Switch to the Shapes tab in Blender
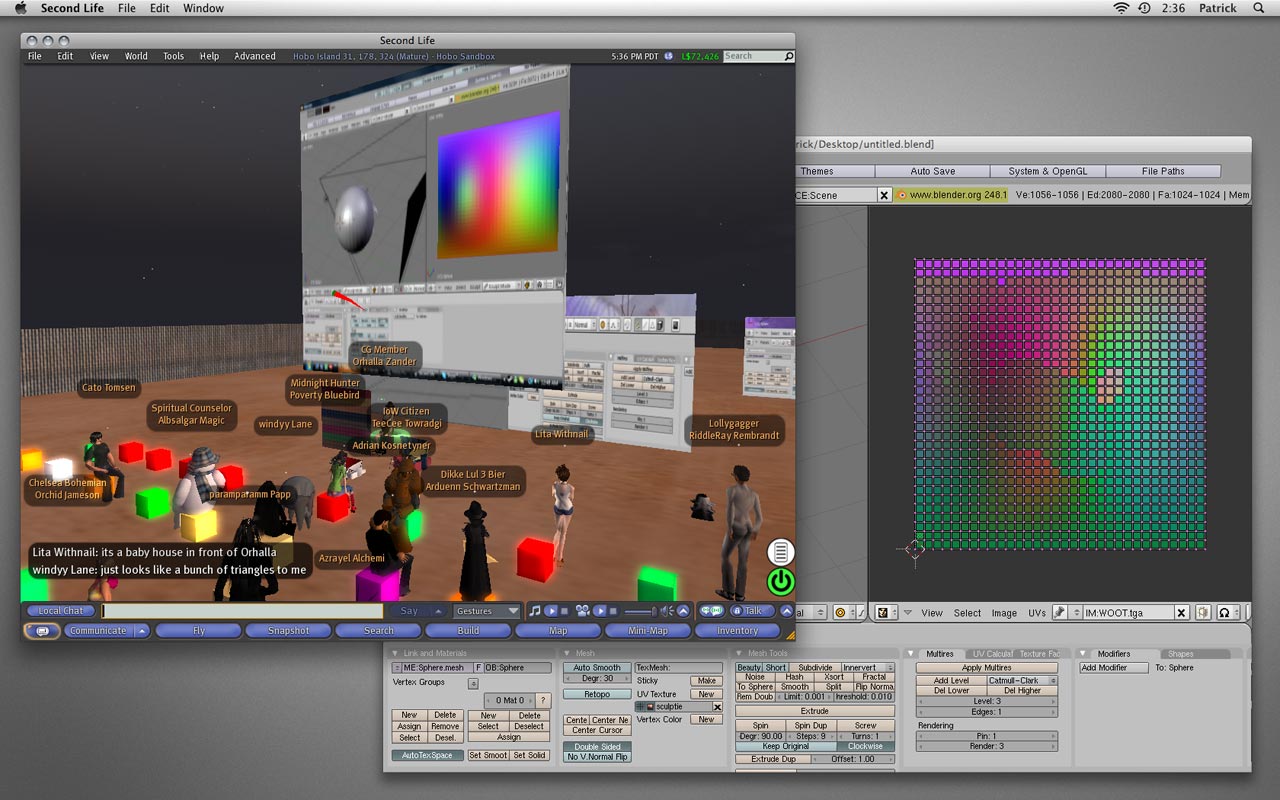Viewport: 1280px width, 800px height. [x=1181, y=654]
